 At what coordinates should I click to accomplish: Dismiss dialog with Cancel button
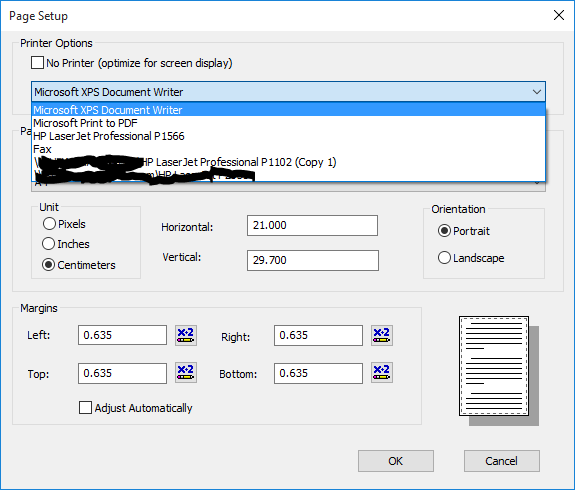point(502,461)
